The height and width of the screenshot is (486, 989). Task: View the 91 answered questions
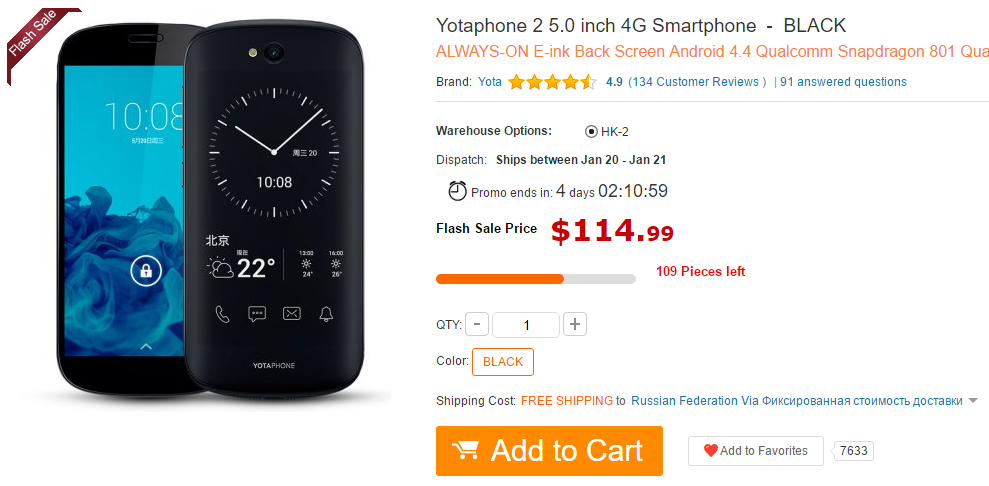coord(843,82)
